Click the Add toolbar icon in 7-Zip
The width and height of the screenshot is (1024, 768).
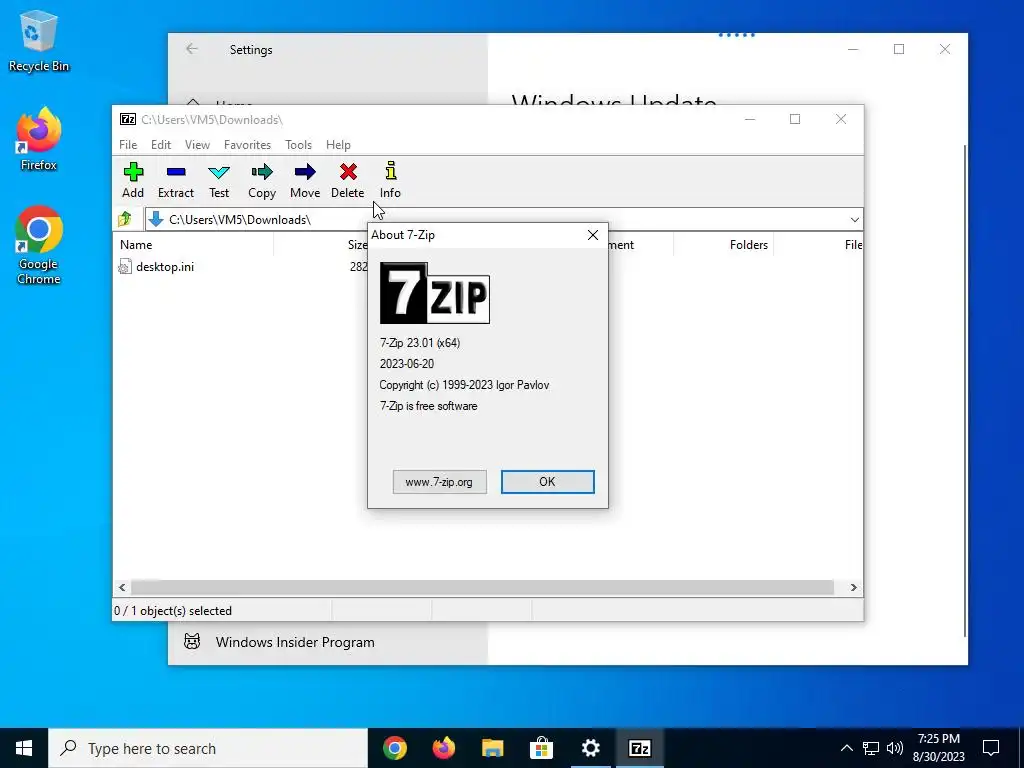(x=133, y=172)
